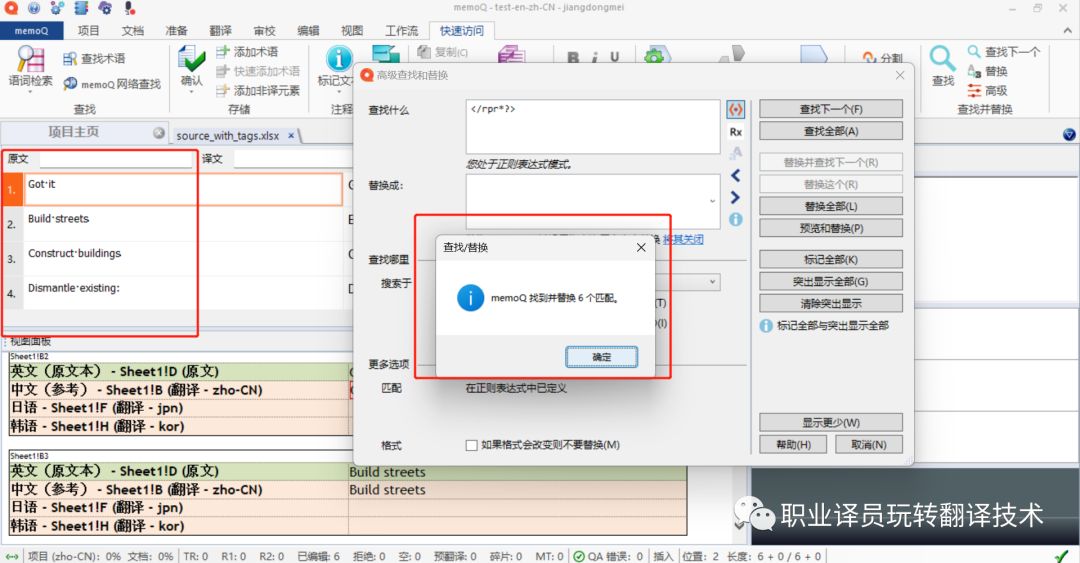The width and height of the screenshot is (1080, 563).
Task: Close the 高级查找和替换 dialog
Action: 900,75
